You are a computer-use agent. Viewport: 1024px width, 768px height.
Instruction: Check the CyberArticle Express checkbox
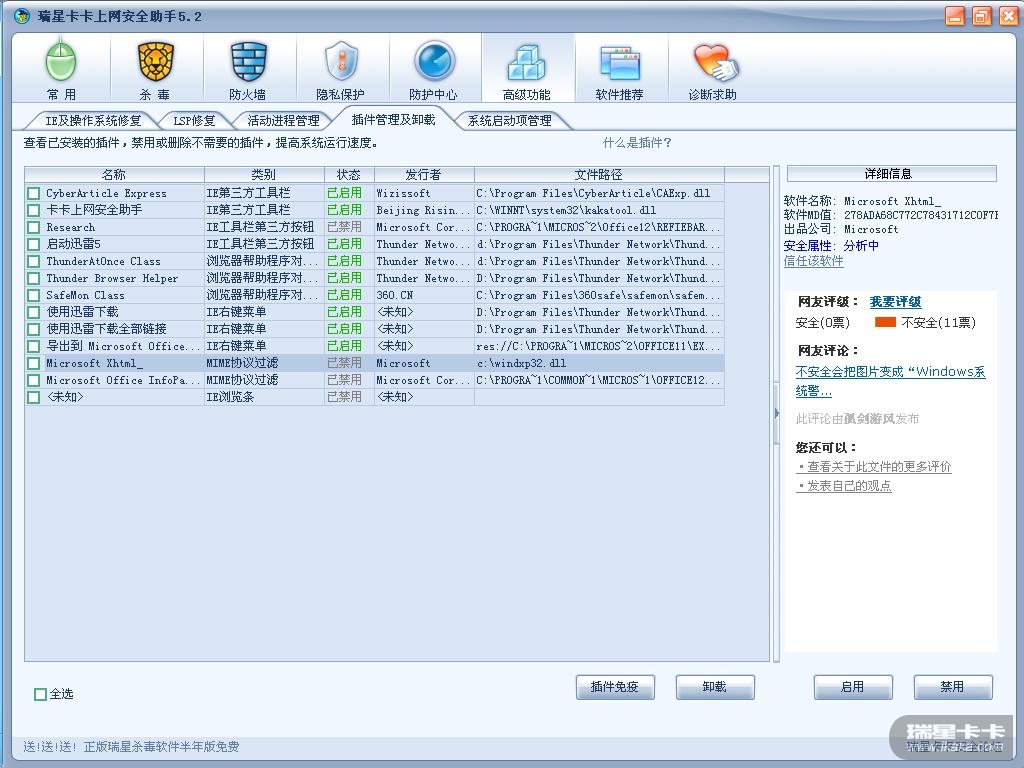click(33, 193)
